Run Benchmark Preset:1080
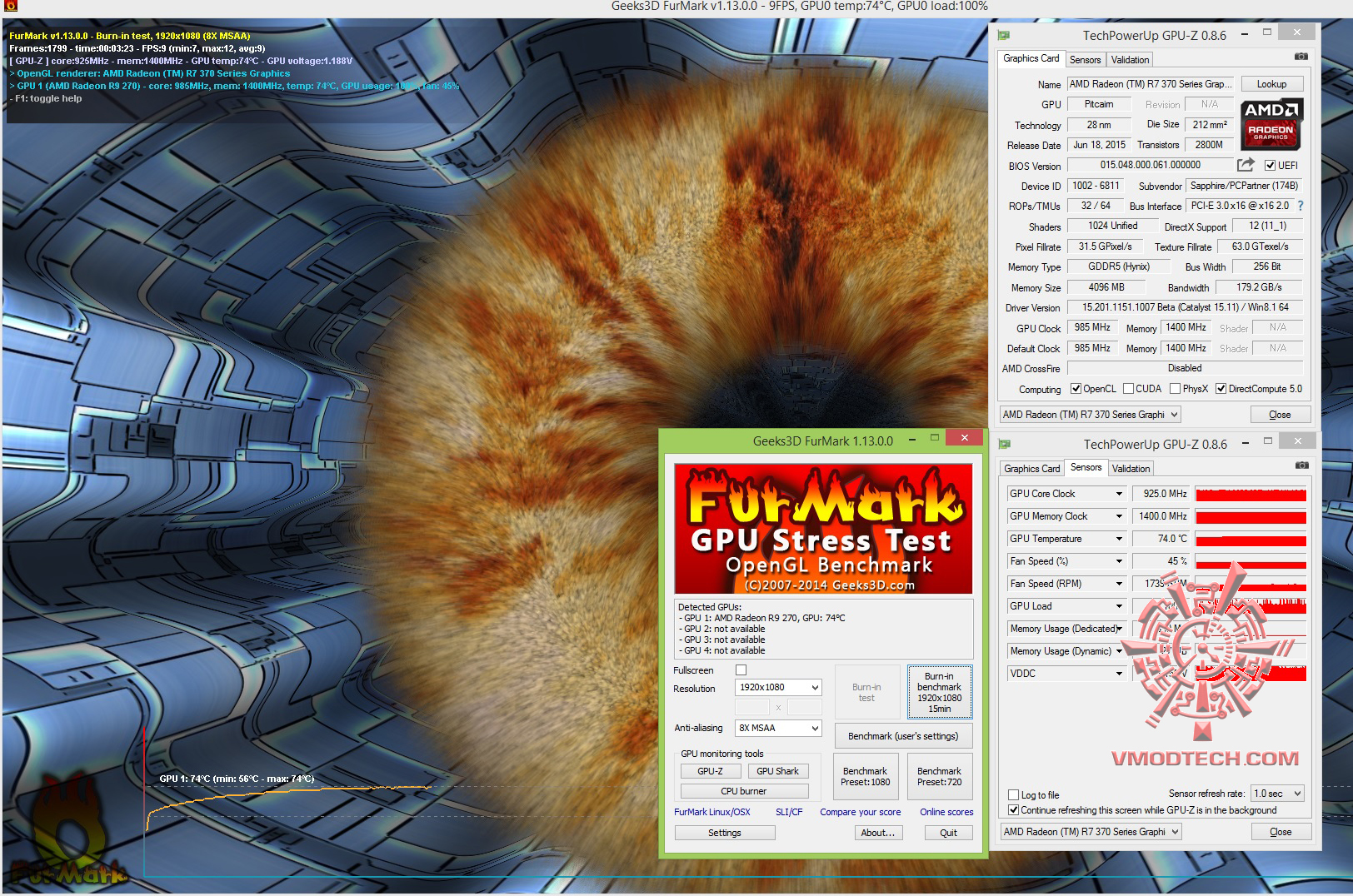The width and height of the screenshot is (1353, 896). point(866,777)
